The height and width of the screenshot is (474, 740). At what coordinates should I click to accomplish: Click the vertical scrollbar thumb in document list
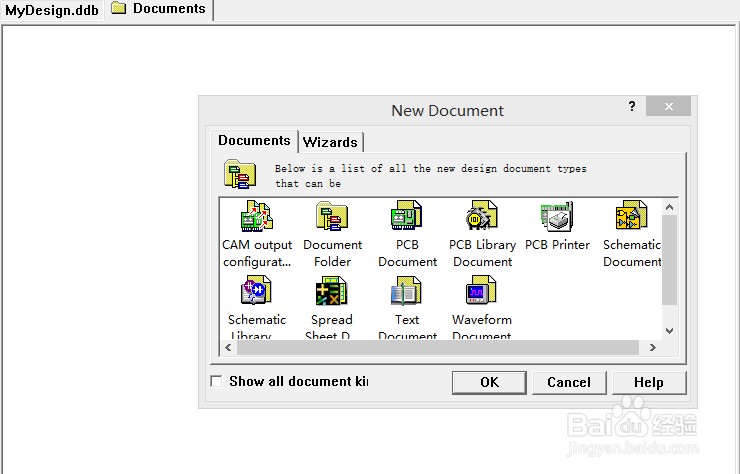click(669, 260)
